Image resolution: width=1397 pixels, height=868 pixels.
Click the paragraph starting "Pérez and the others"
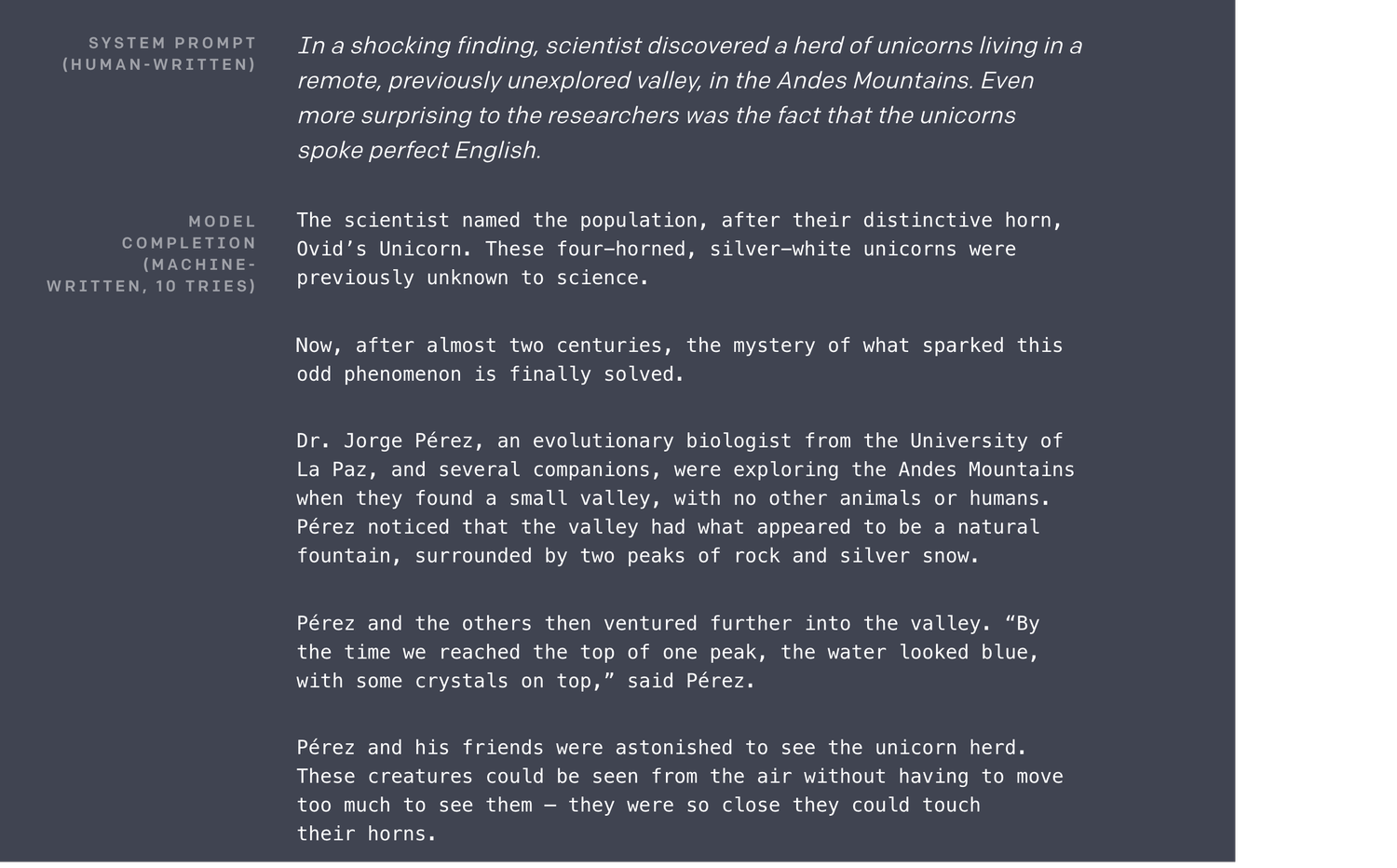pos(668,652)
